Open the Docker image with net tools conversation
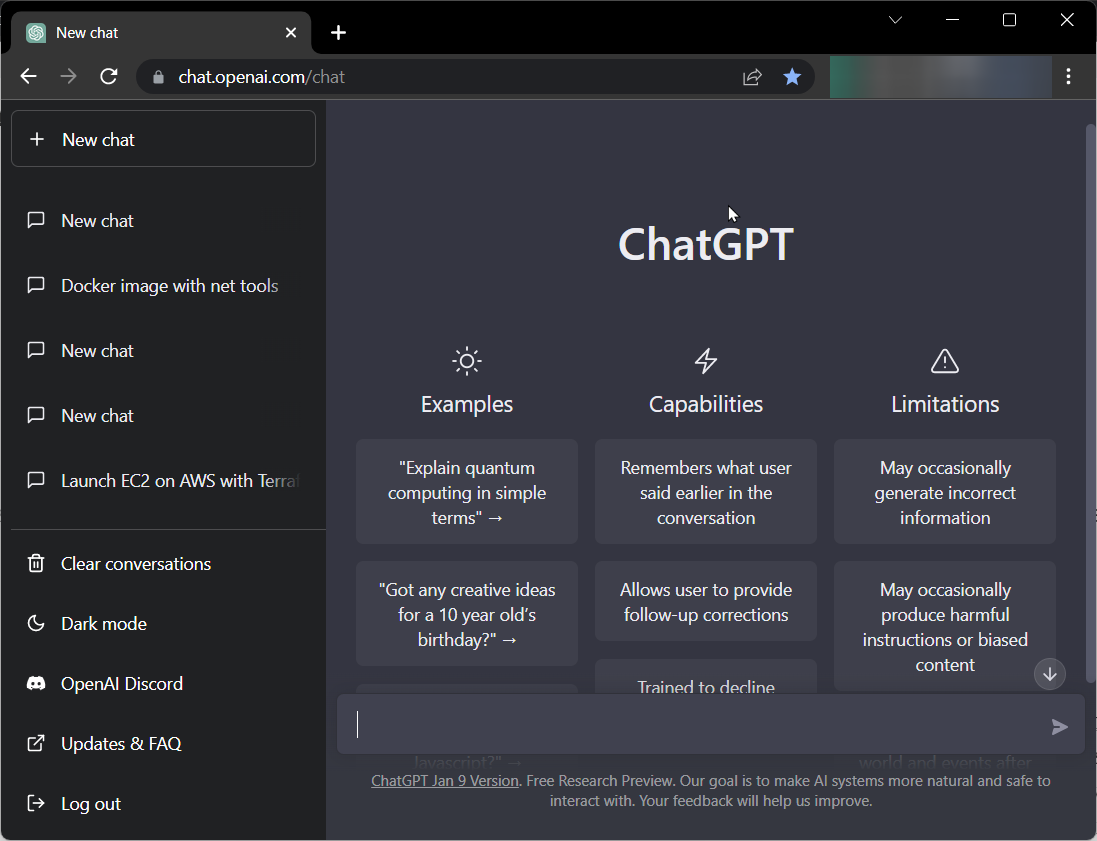The image size is (1097, 841). [164, 286]
